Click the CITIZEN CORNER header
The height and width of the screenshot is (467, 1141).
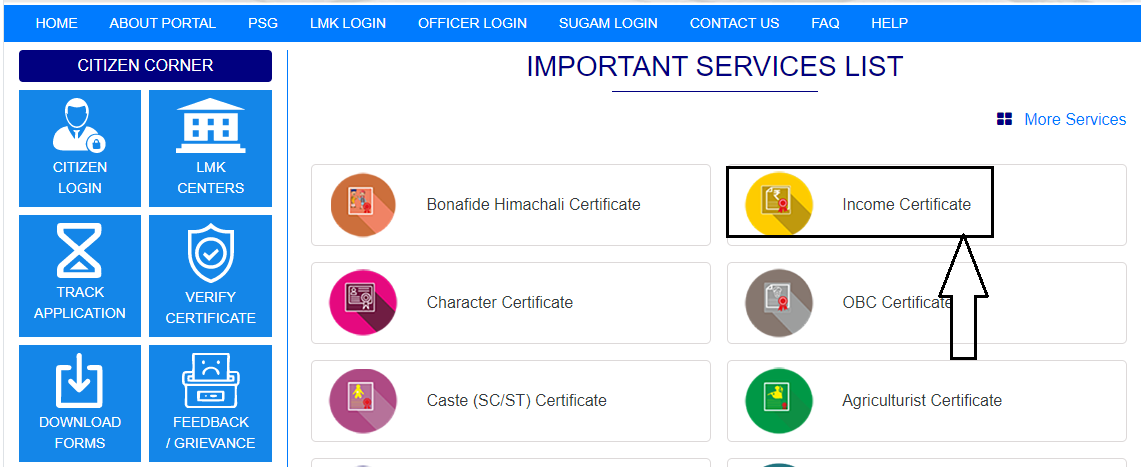click(x=146, y=65)
